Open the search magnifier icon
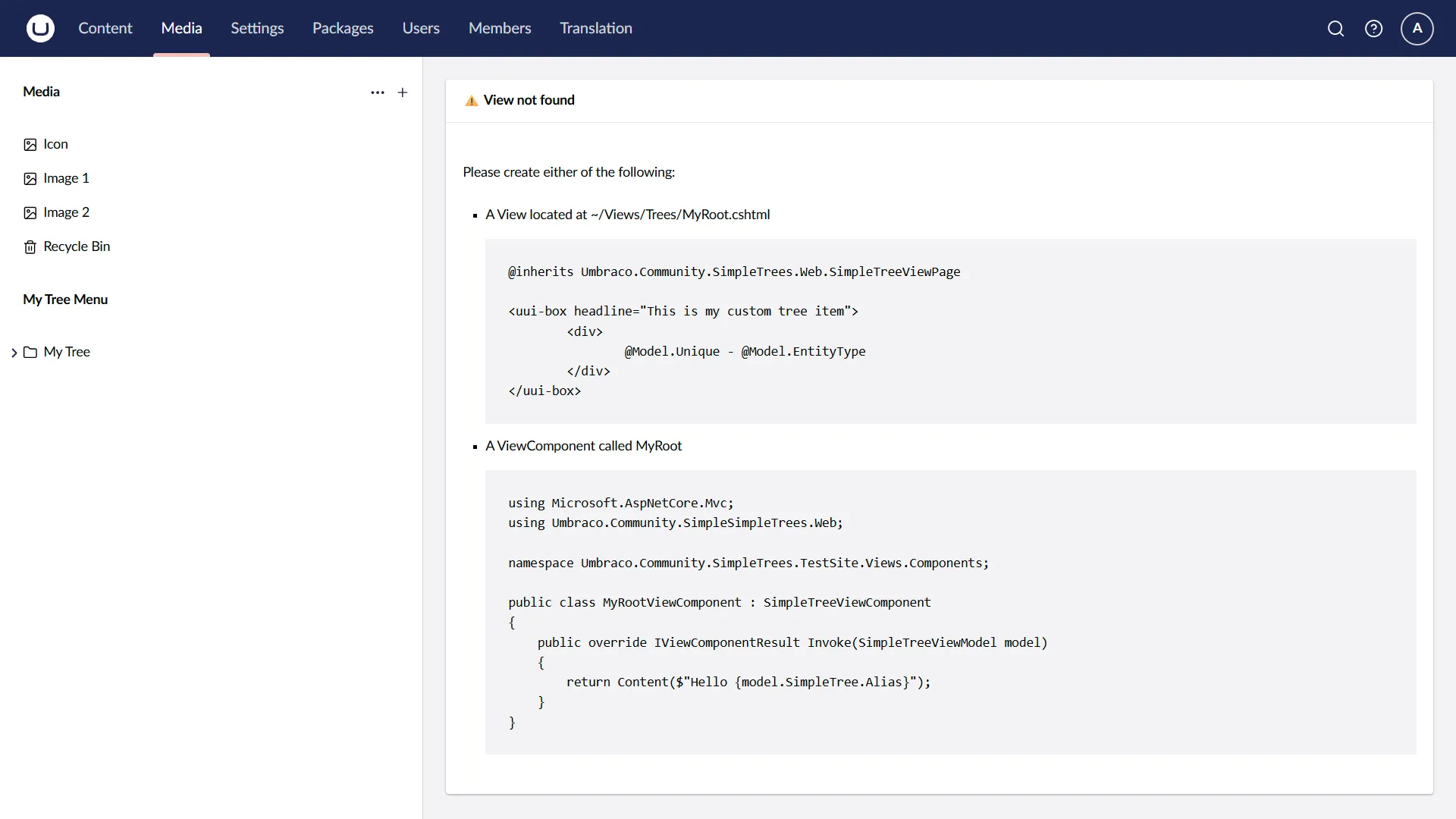Screen dimensions: 1456x819 [1335, 29]
